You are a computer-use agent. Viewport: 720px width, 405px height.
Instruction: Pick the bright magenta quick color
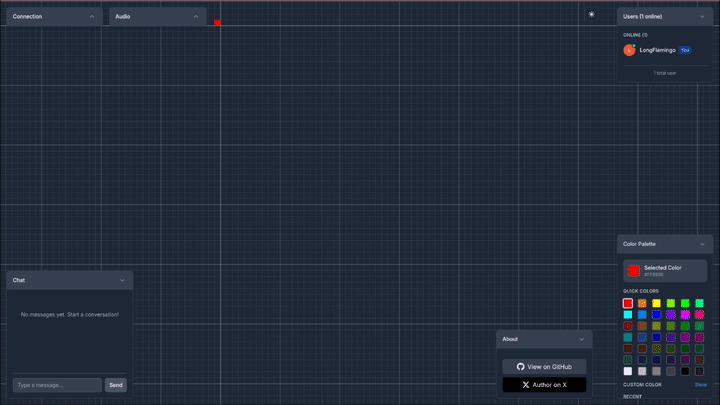pos(685,315)
